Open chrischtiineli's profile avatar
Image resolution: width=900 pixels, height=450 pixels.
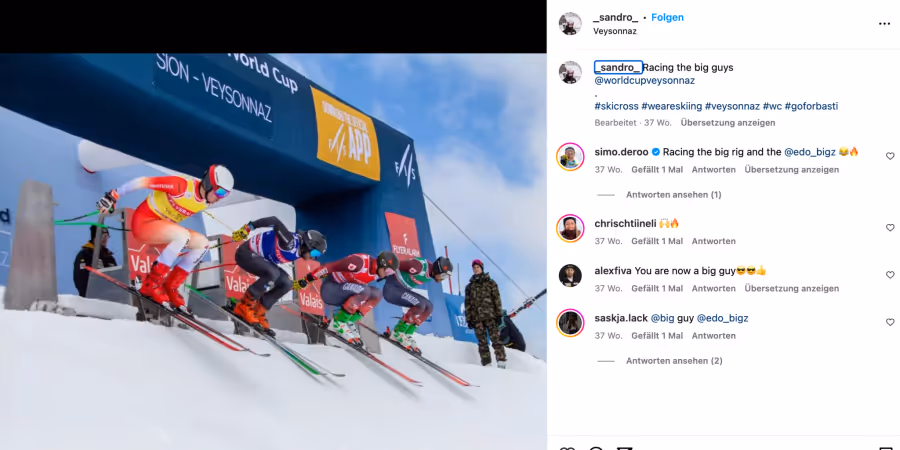570,228
